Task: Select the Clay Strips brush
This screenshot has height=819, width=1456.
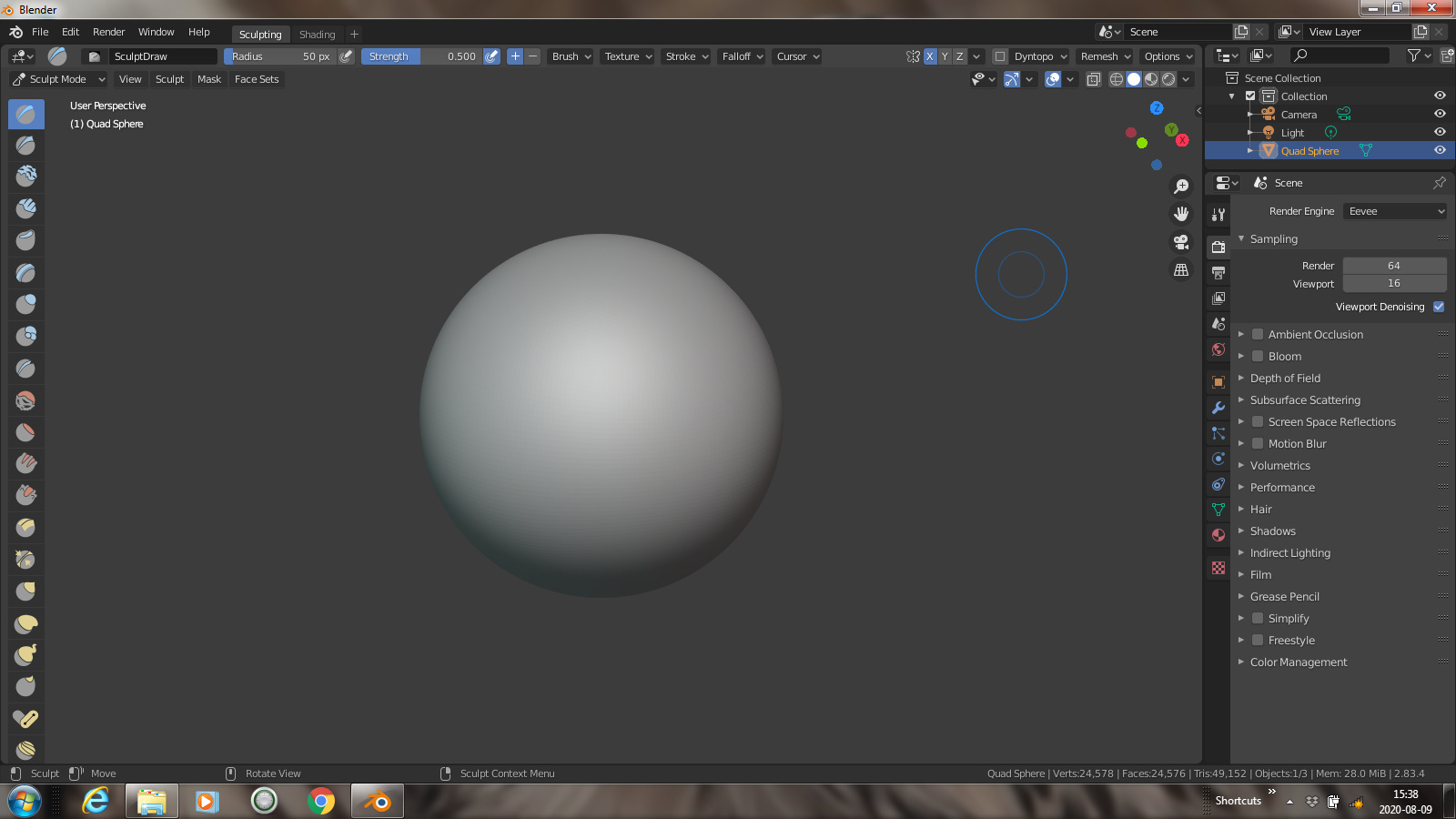Action: (25, 207)
